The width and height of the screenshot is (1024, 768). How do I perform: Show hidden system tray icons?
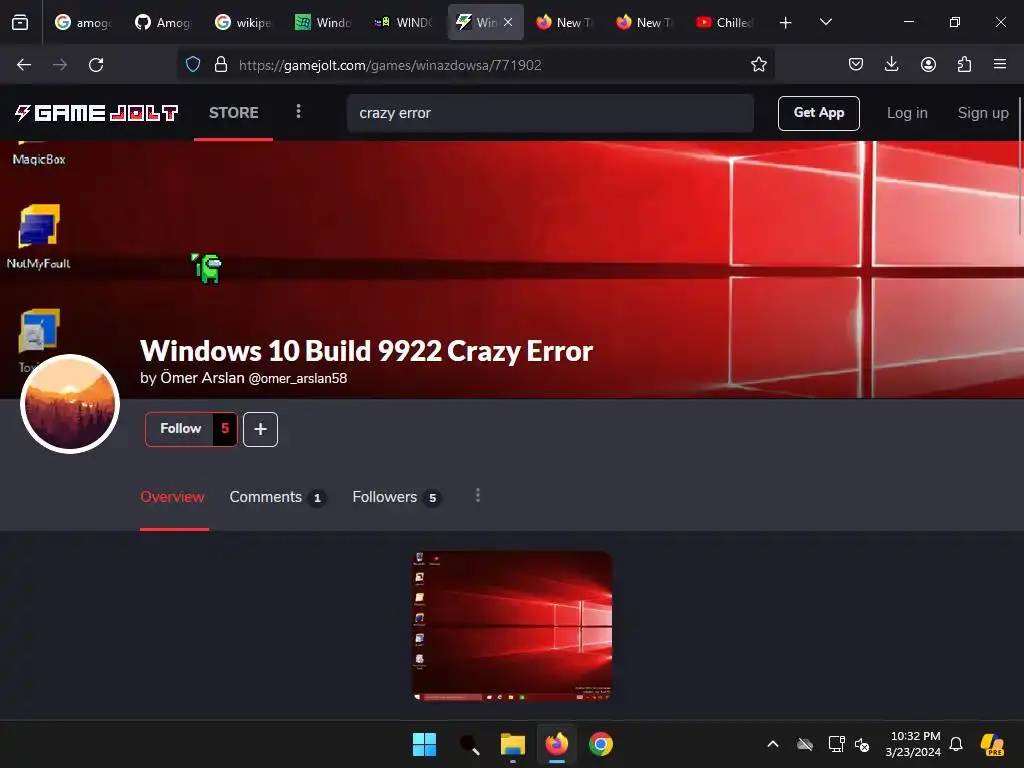click(x=773, y=744)
